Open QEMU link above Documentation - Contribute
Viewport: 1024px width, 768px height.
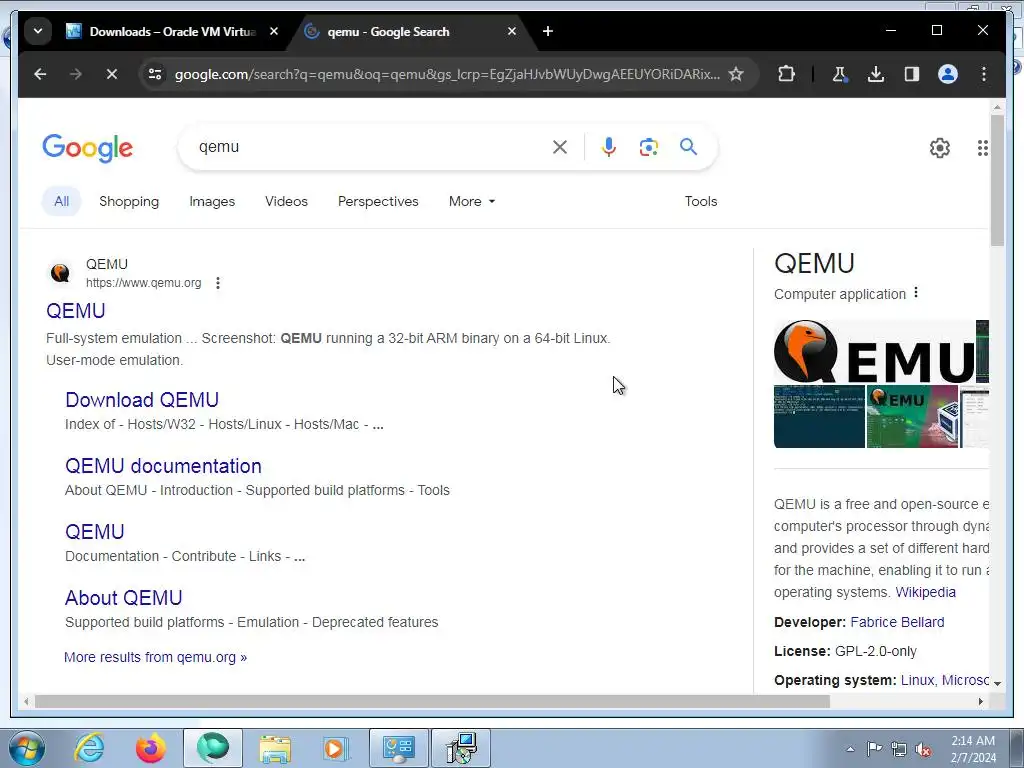point(95,532)
